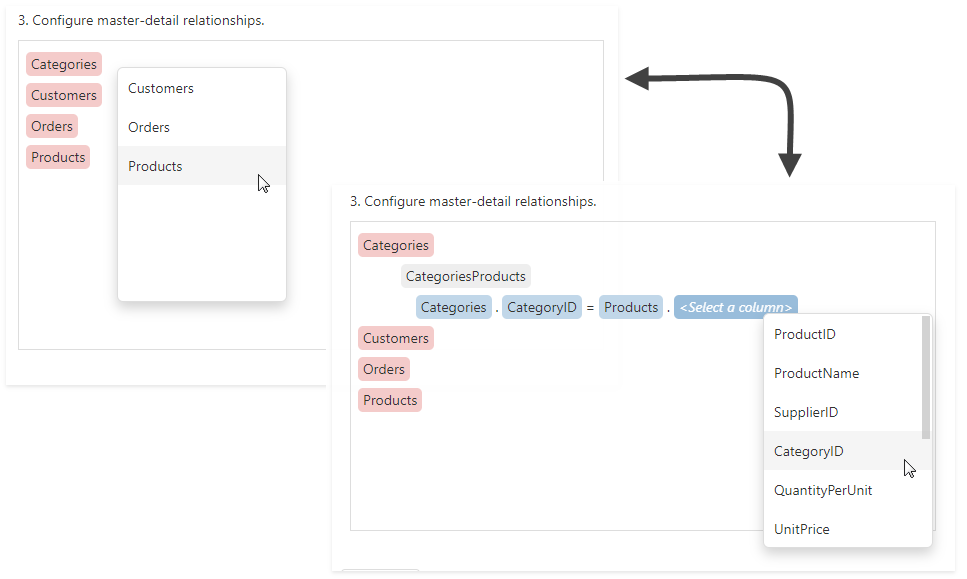Click pink Categories tag in upper-left panel
This screenshot has height=579, width=967.
click(64, 65)
